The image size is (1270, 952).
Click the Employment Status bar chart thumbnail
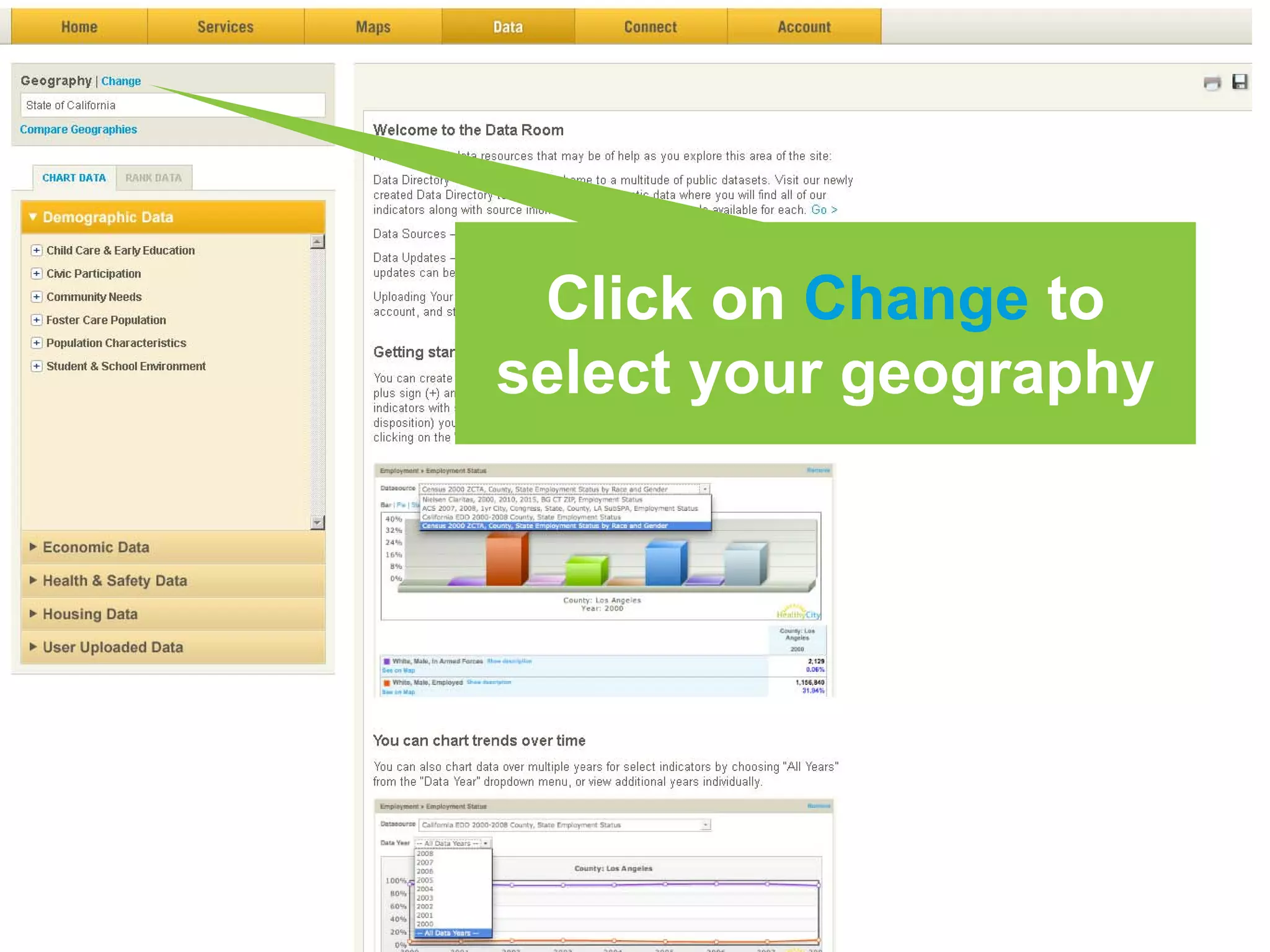tap(605, 580)
